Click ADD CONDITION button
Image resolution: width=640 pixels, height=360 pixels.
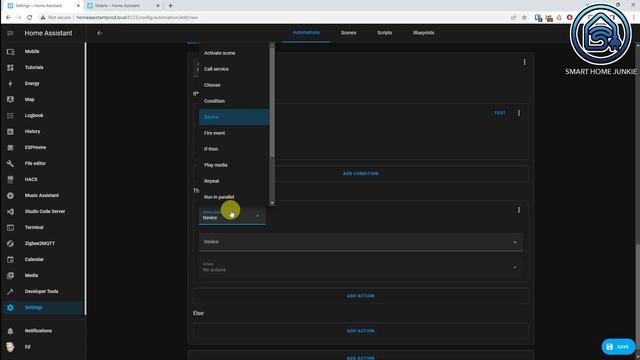tap(360, 173)
